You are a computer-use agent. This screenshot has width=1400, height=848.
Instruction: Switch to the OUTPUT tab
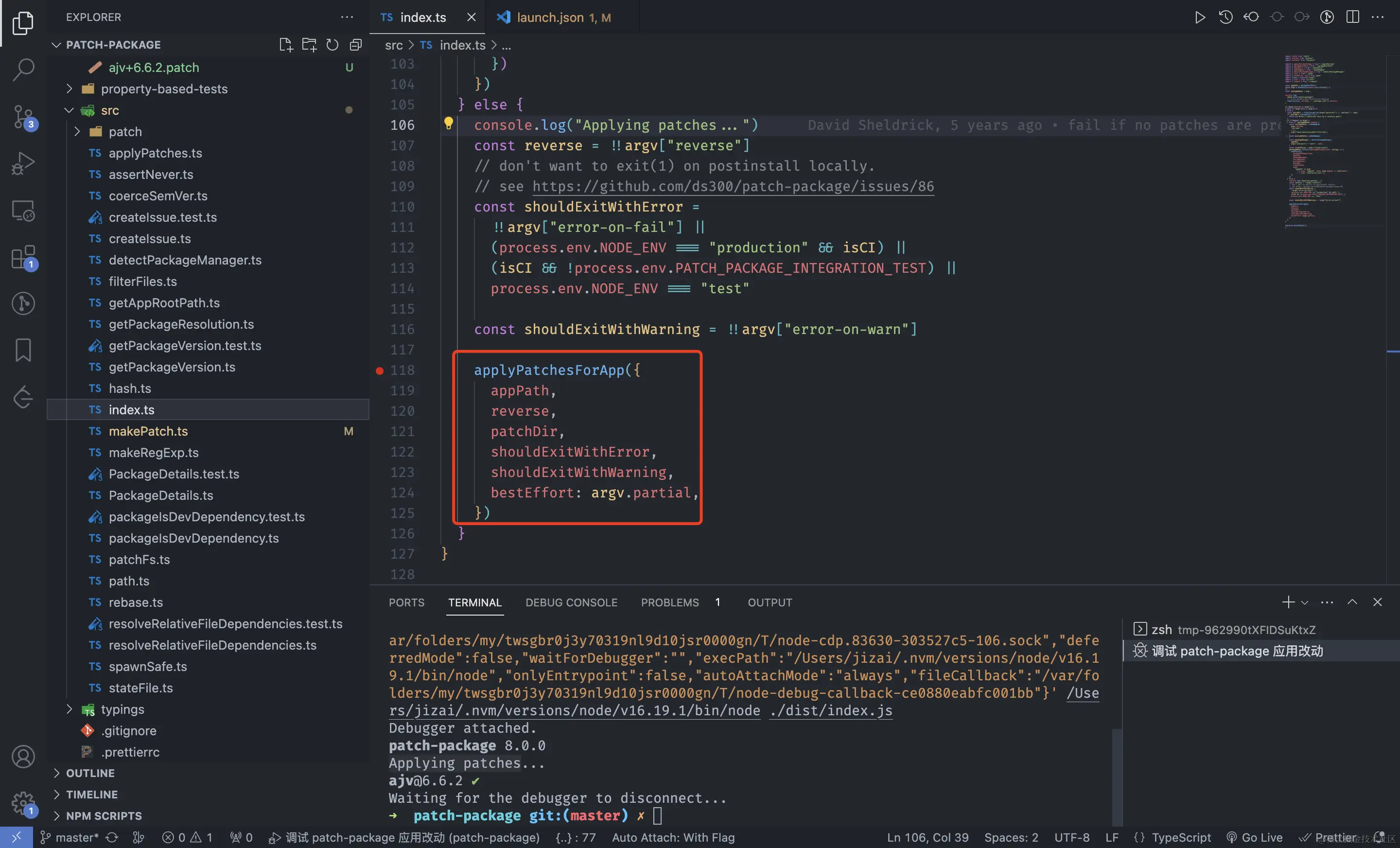point(770,602)
